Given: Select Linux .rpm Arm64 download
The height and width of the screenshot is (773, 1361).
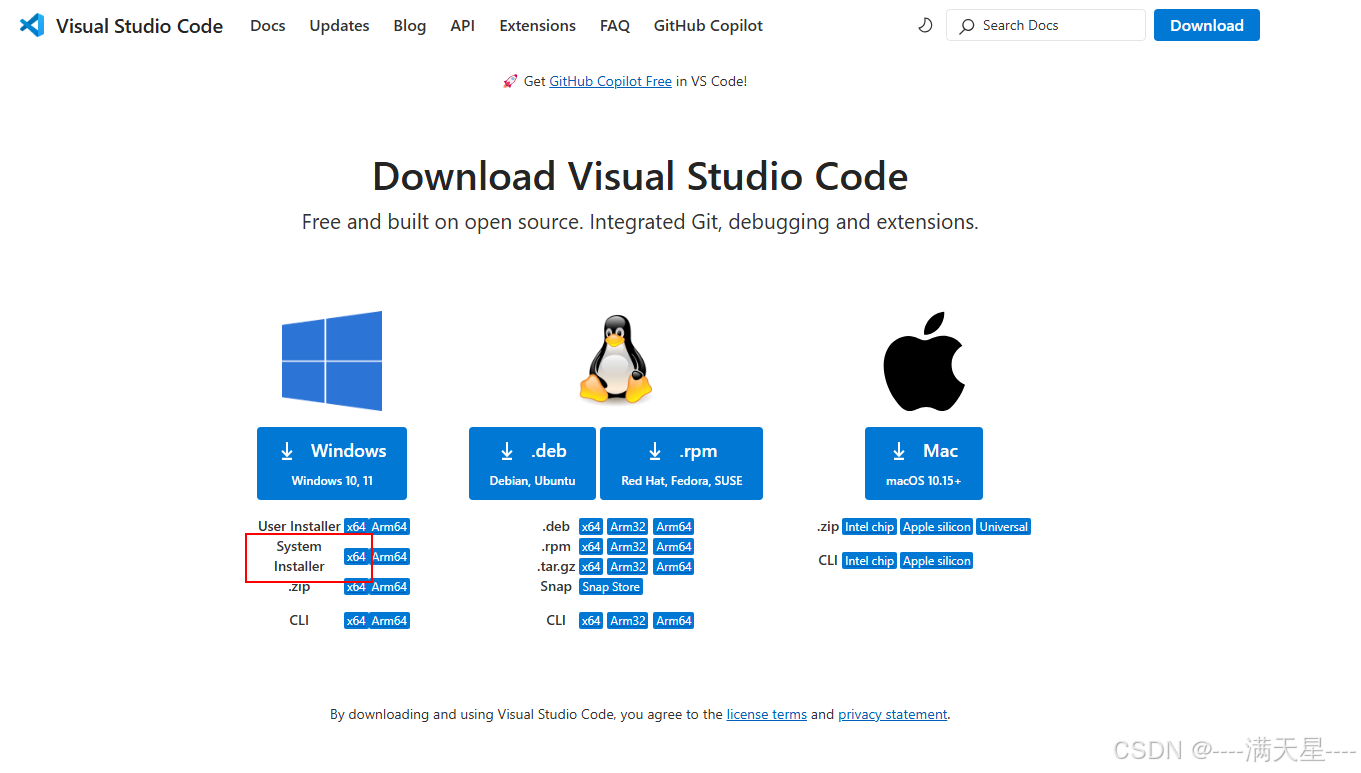Looking at the screenshot, I should (x=674, y=547).
